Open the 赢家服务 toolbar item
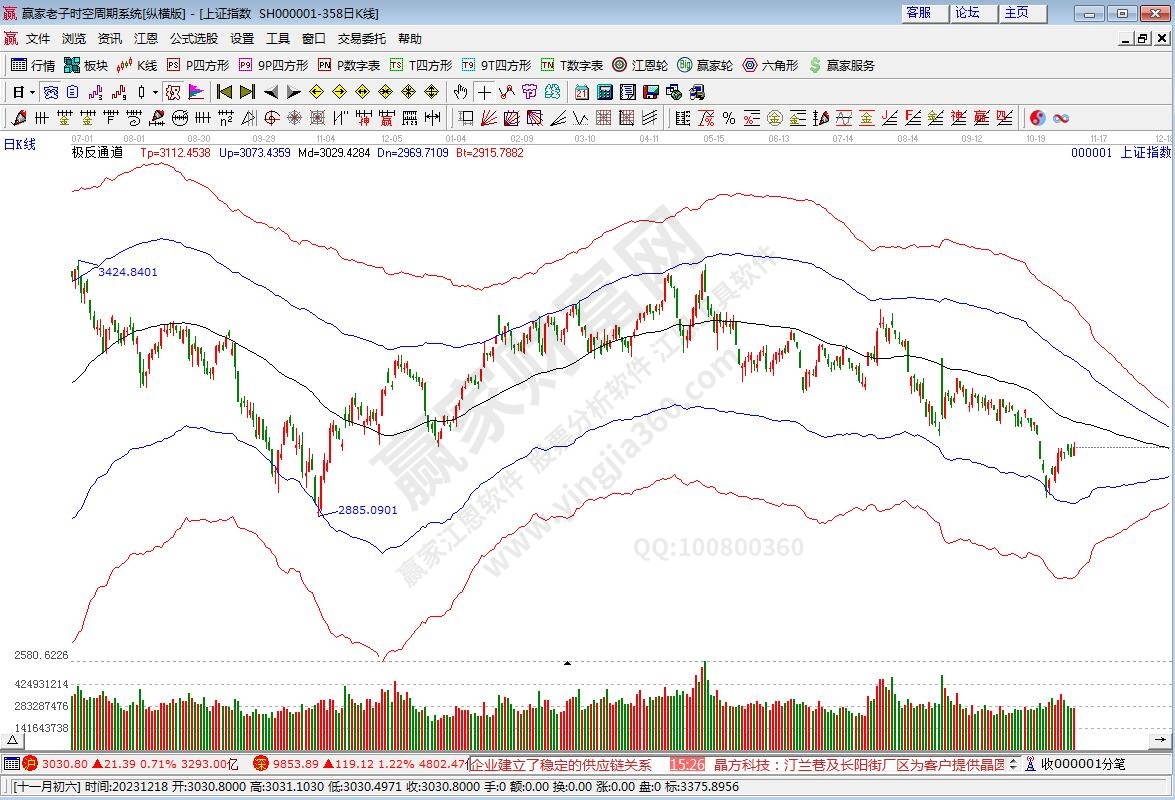Screen dimensions: 1175x800 (841, 65)
